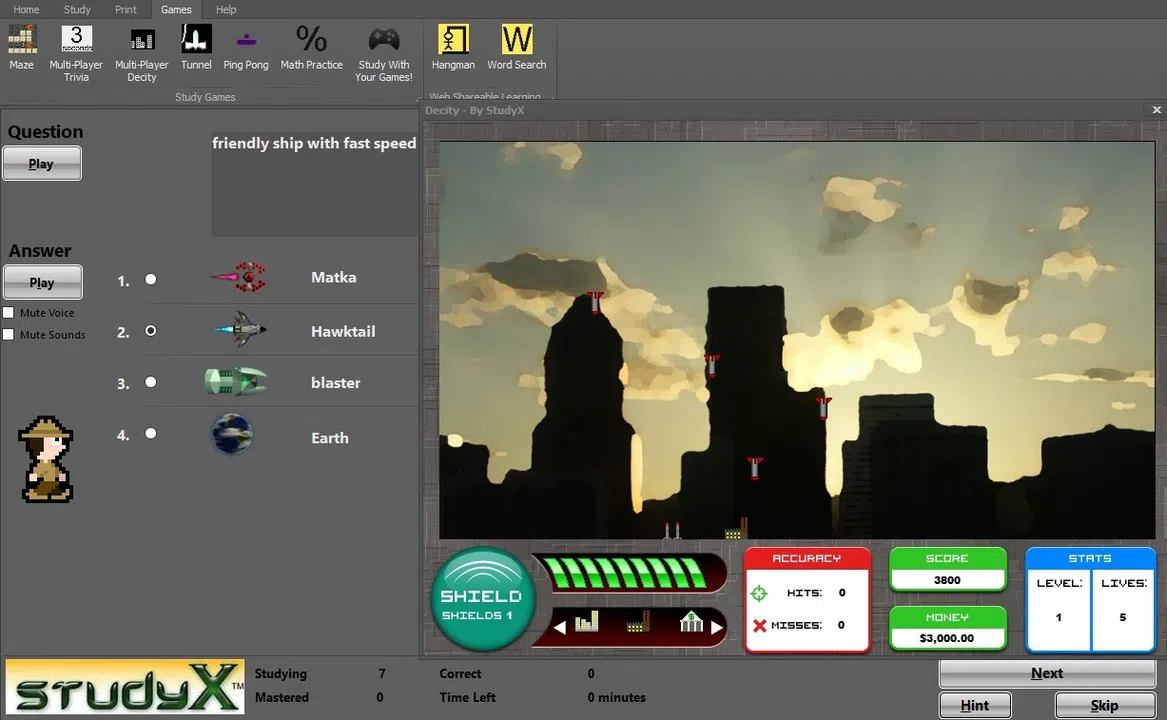Check the Mute Sounds box
The width and height of the screenshot is (1167, 720).
11,335
